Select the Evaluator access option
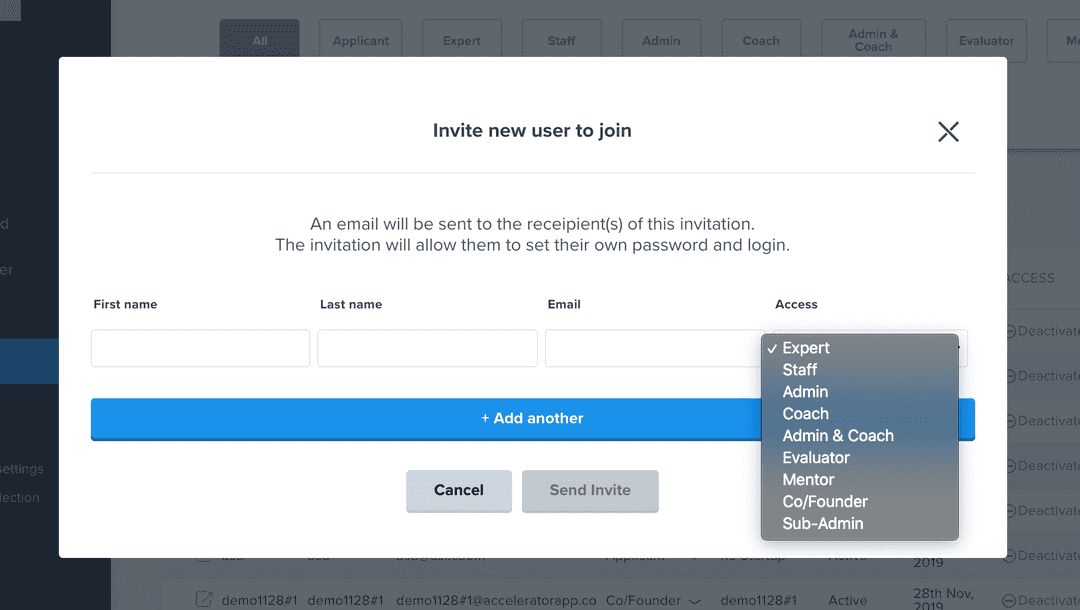This screenshot has height=610, width=1080. pyautogui.click(x=816, y=458)
